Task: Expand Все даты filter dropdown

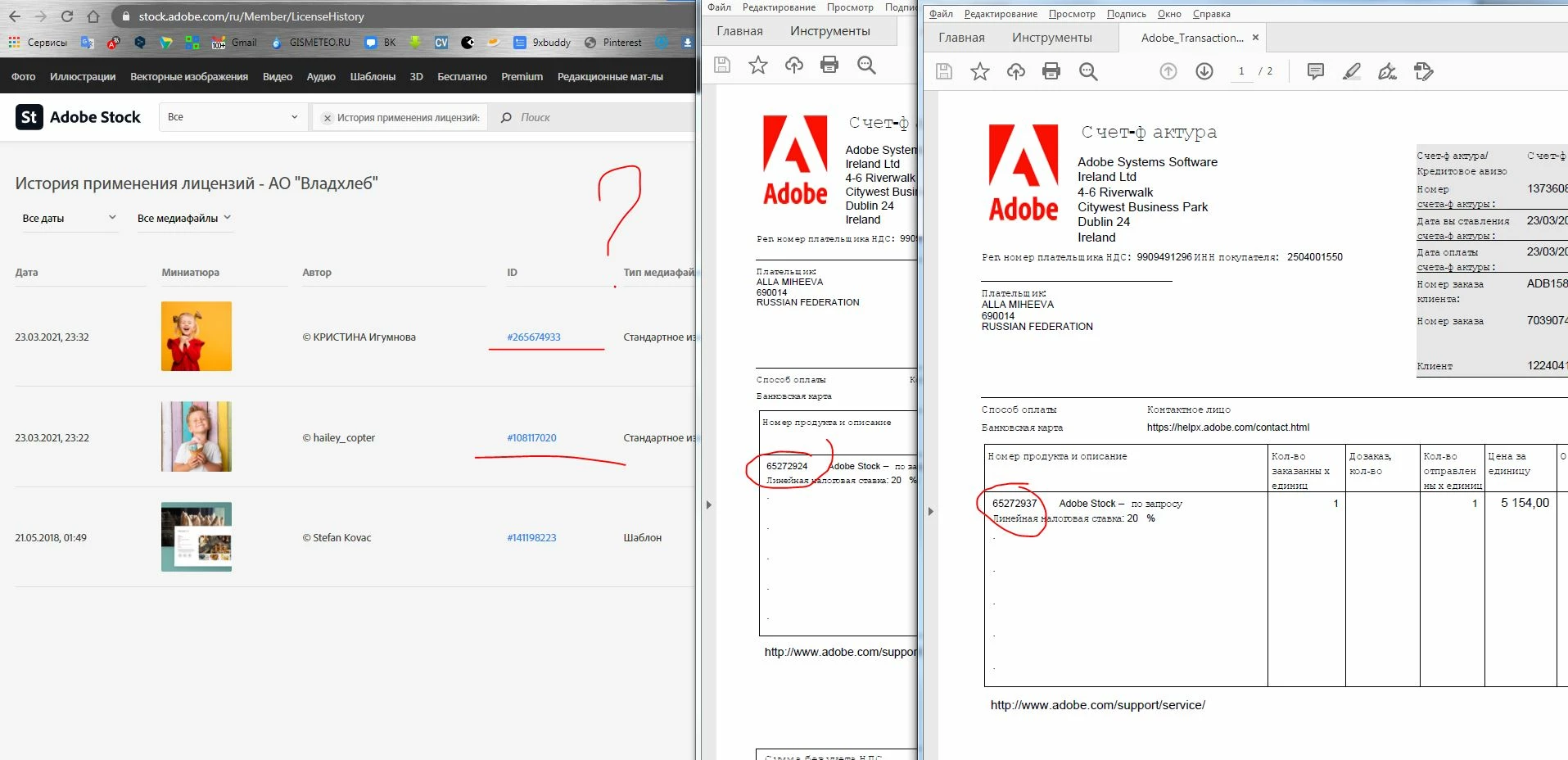Action: pyautogui.click(x=69, y=218)
